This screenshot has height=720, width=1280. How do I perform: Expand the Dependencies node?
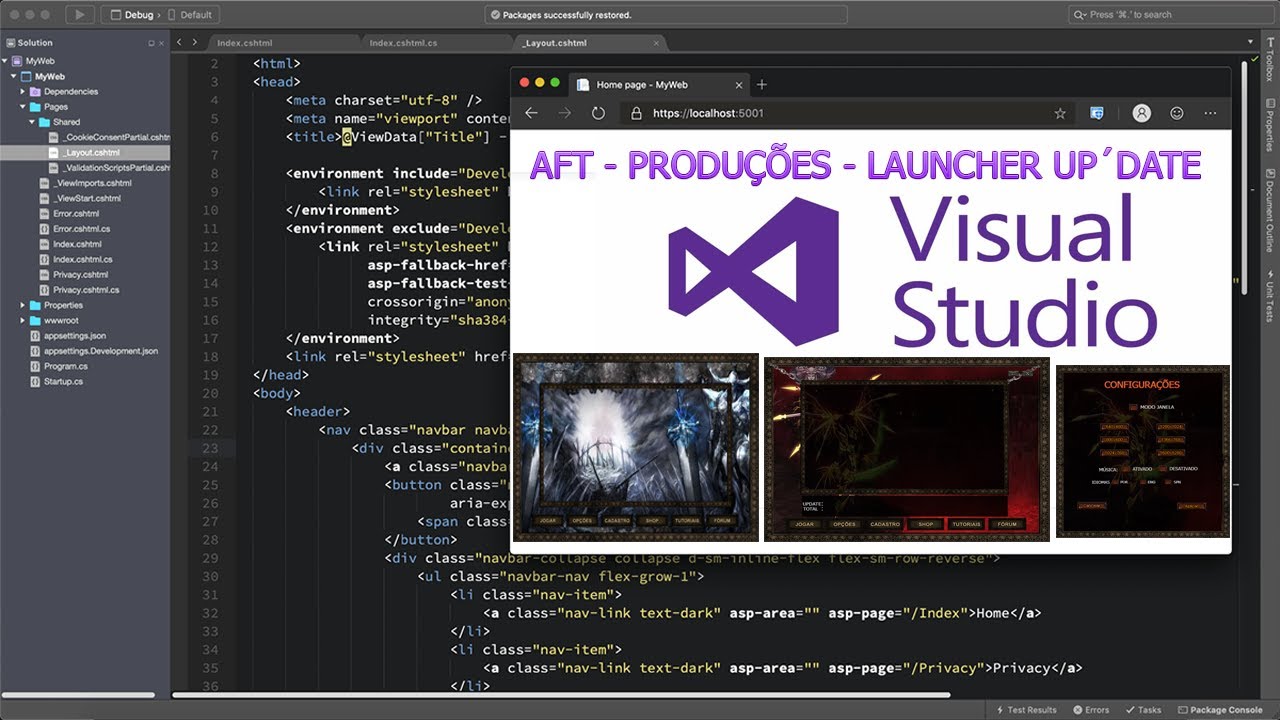click(x=23, y=91)
